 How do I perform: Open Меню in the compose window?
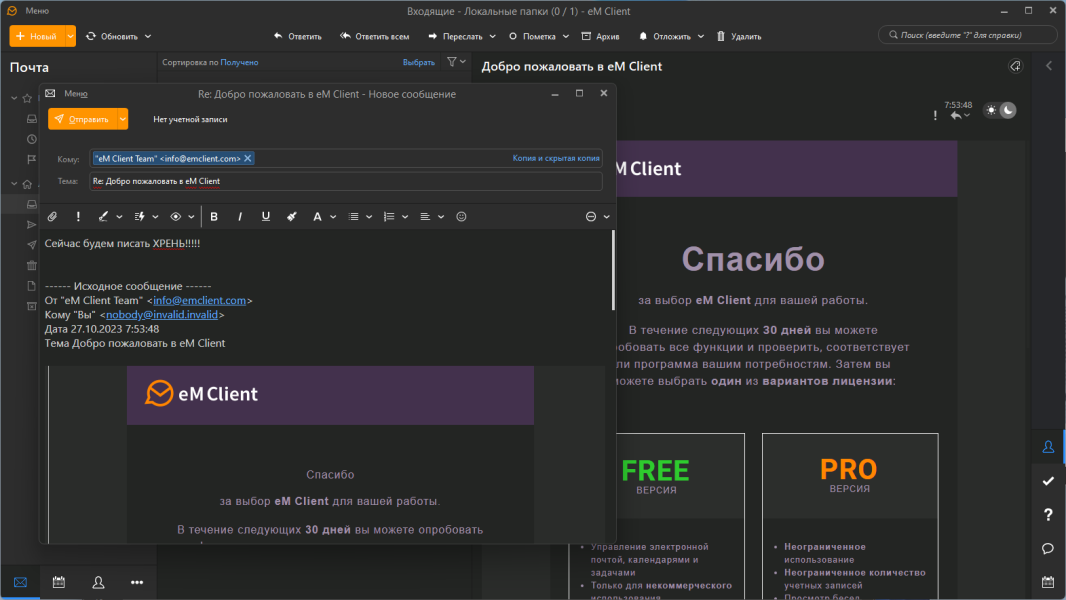tap(75, 94)
